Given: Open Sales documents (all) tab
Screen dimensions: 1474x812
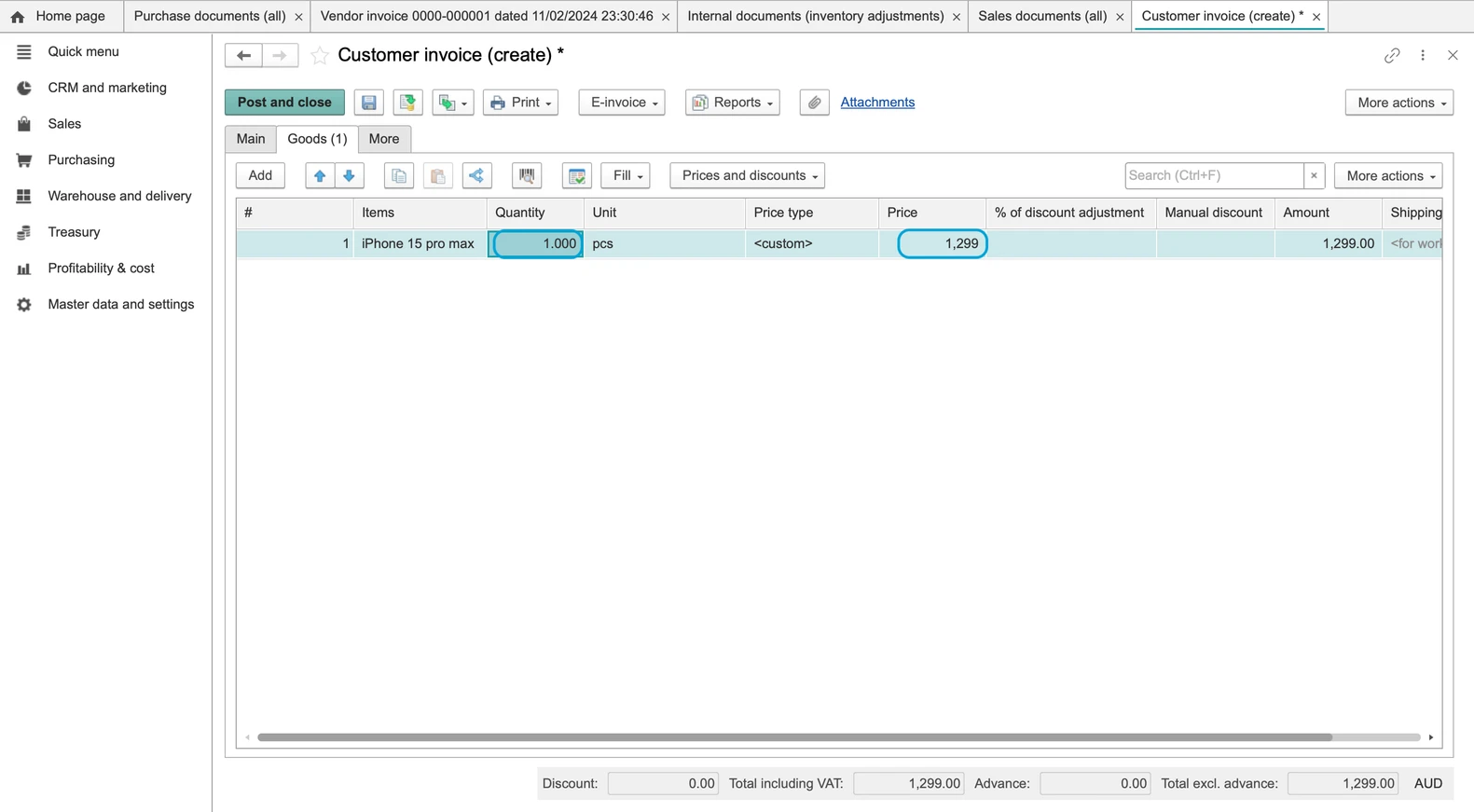Looking at the screenshot, I should [1042, 16].
